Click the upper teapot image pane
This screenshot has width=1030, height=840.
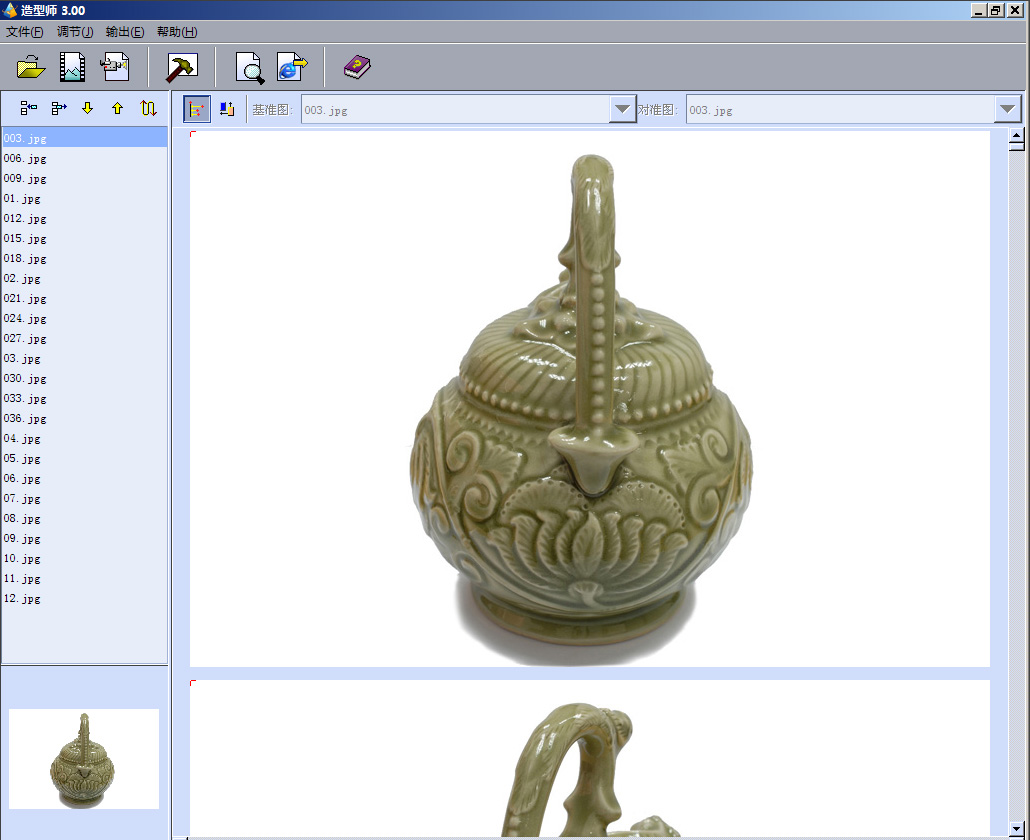[x=590, y=399]
